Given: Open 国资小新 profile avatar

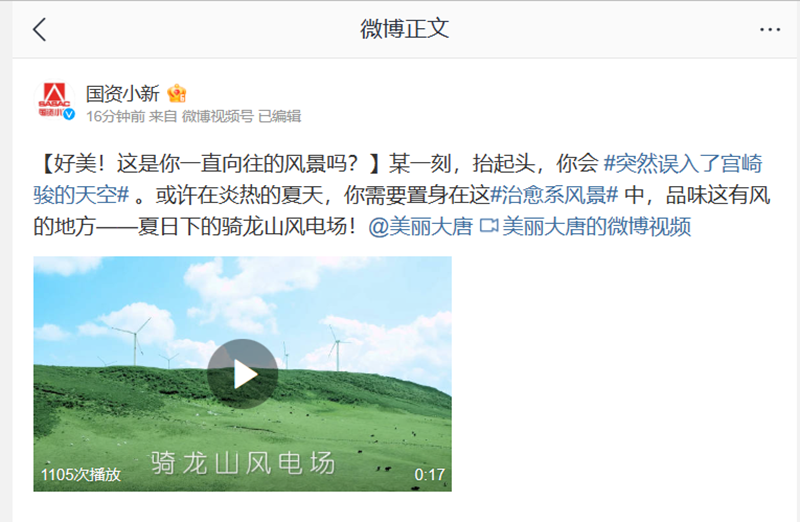Looking at the screenshot, I should click(x=55, y=102).
